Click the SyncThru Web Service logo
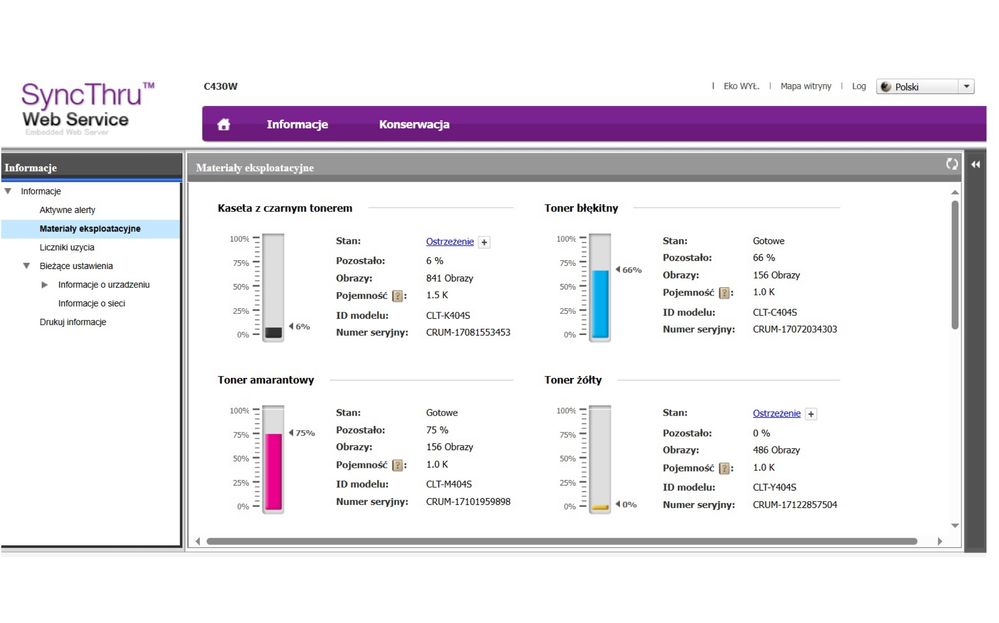 [x=87, y=107]
